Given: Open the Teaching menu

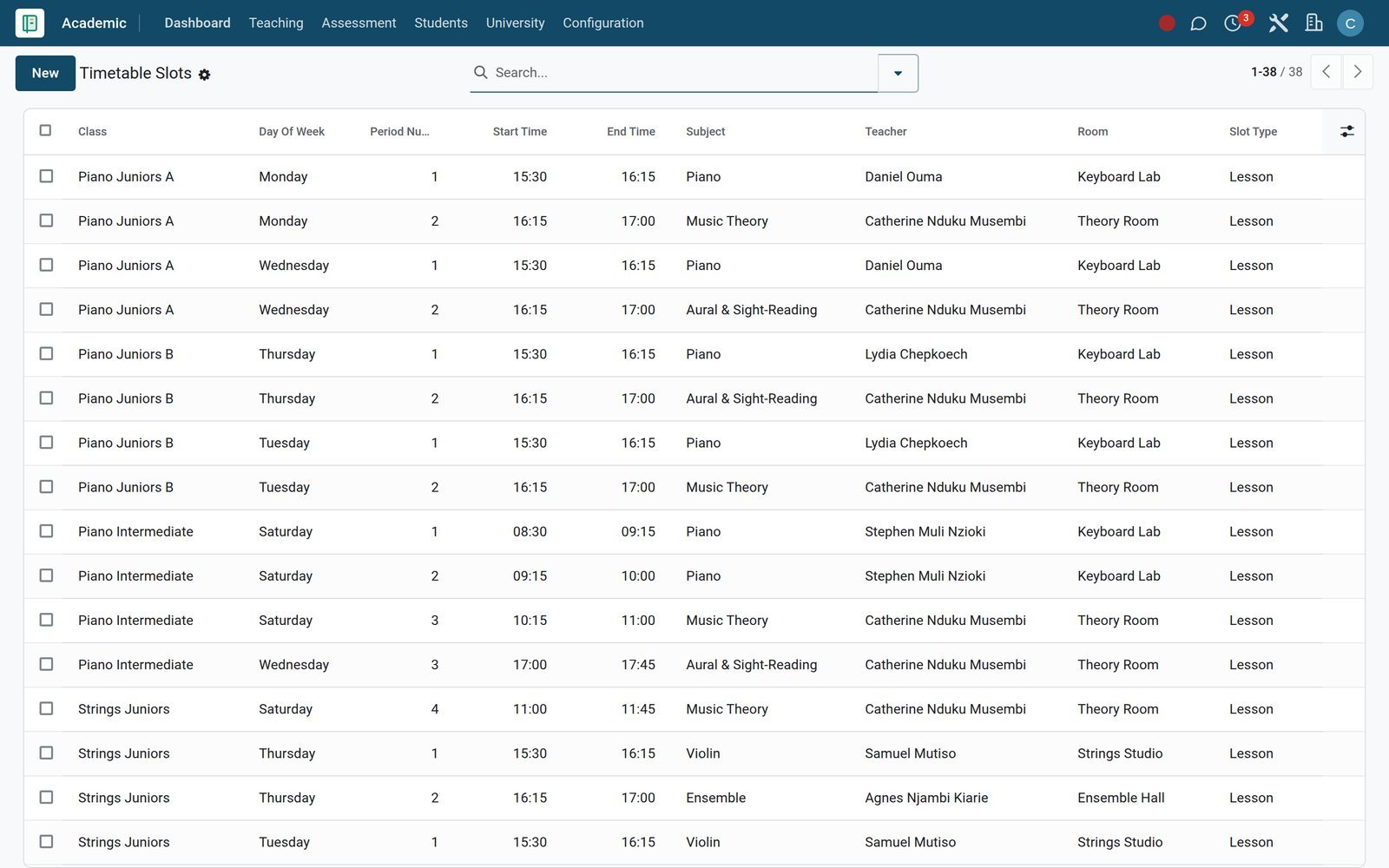Looking at the screenshot, I should [x=276, y=23].
